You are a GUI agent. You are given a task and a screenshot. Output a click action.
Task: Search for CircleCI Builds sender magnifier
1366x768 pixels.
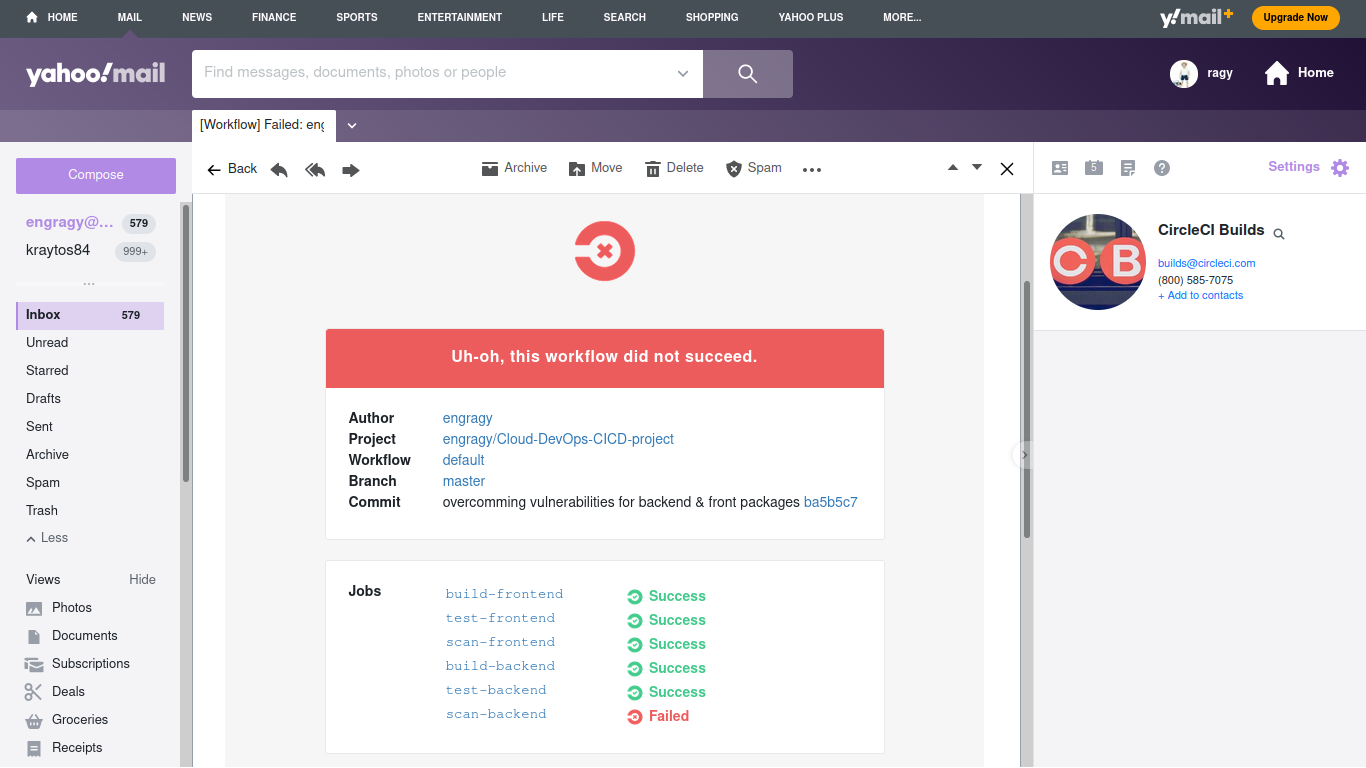coord(1279,233)
